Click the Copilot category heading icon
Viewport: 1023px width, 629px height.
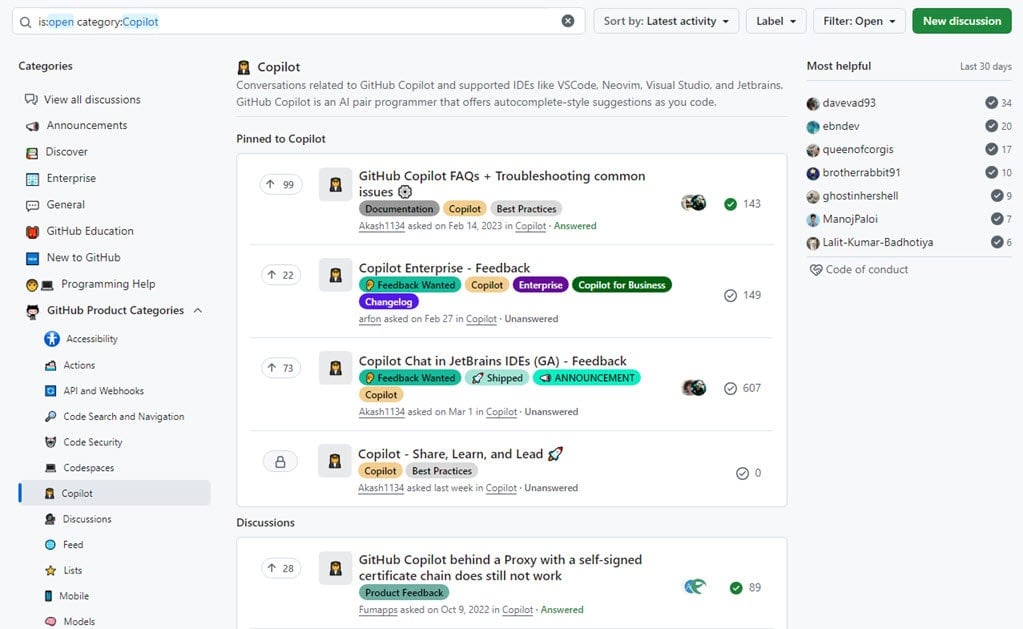(x=244, y=67)
